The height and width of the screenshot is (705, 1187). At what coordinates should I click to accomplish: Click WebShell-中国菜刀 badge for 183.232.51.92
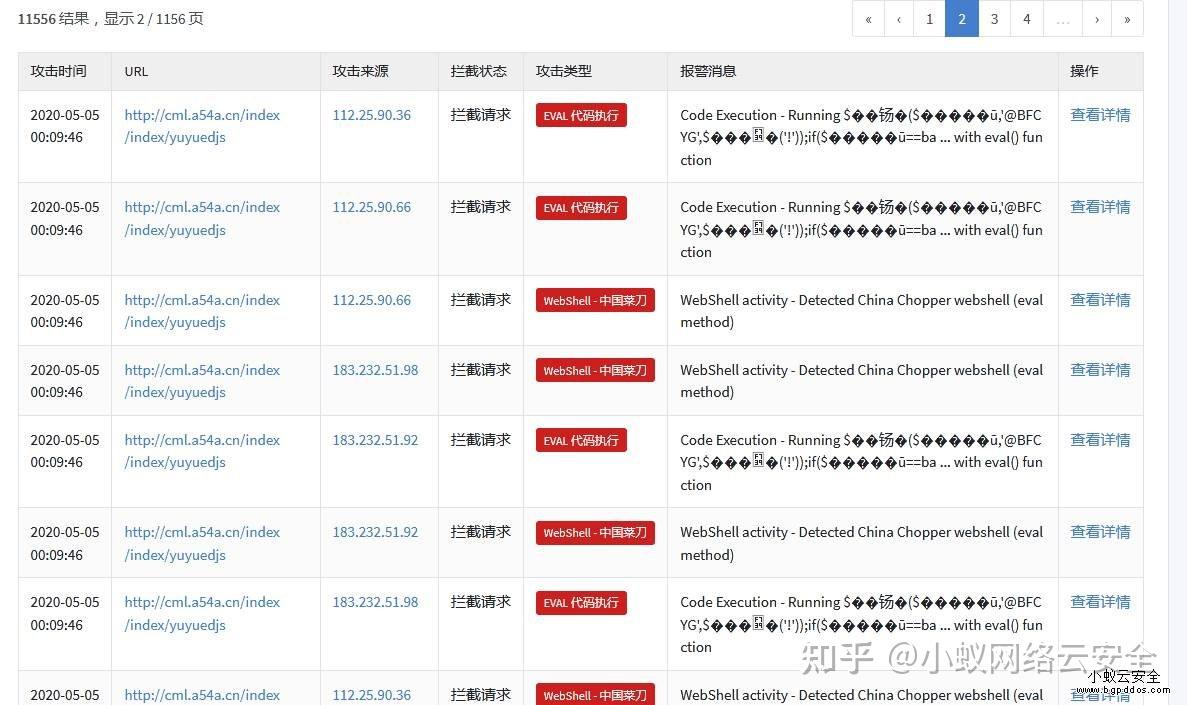click(x=595, y=533)
